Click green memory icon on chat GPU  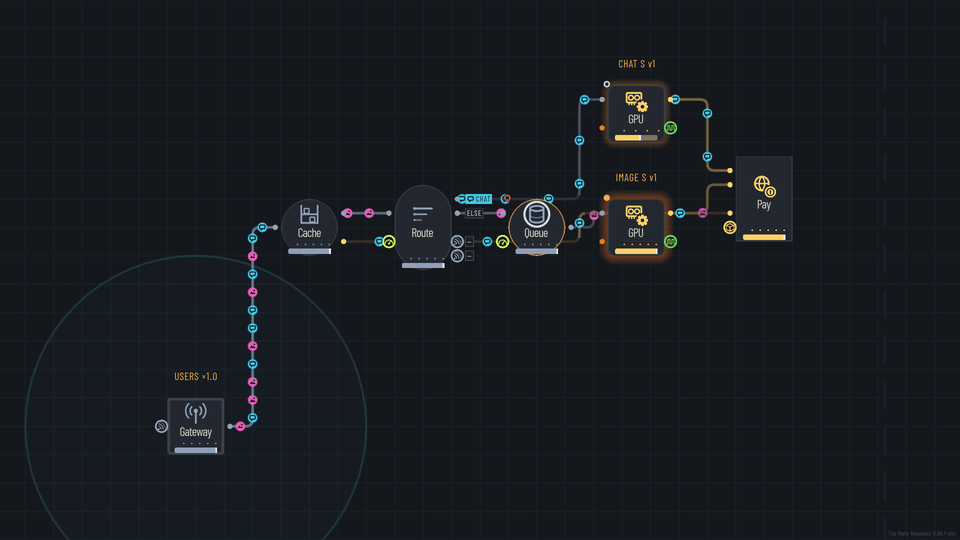click(x=670, y=128)
